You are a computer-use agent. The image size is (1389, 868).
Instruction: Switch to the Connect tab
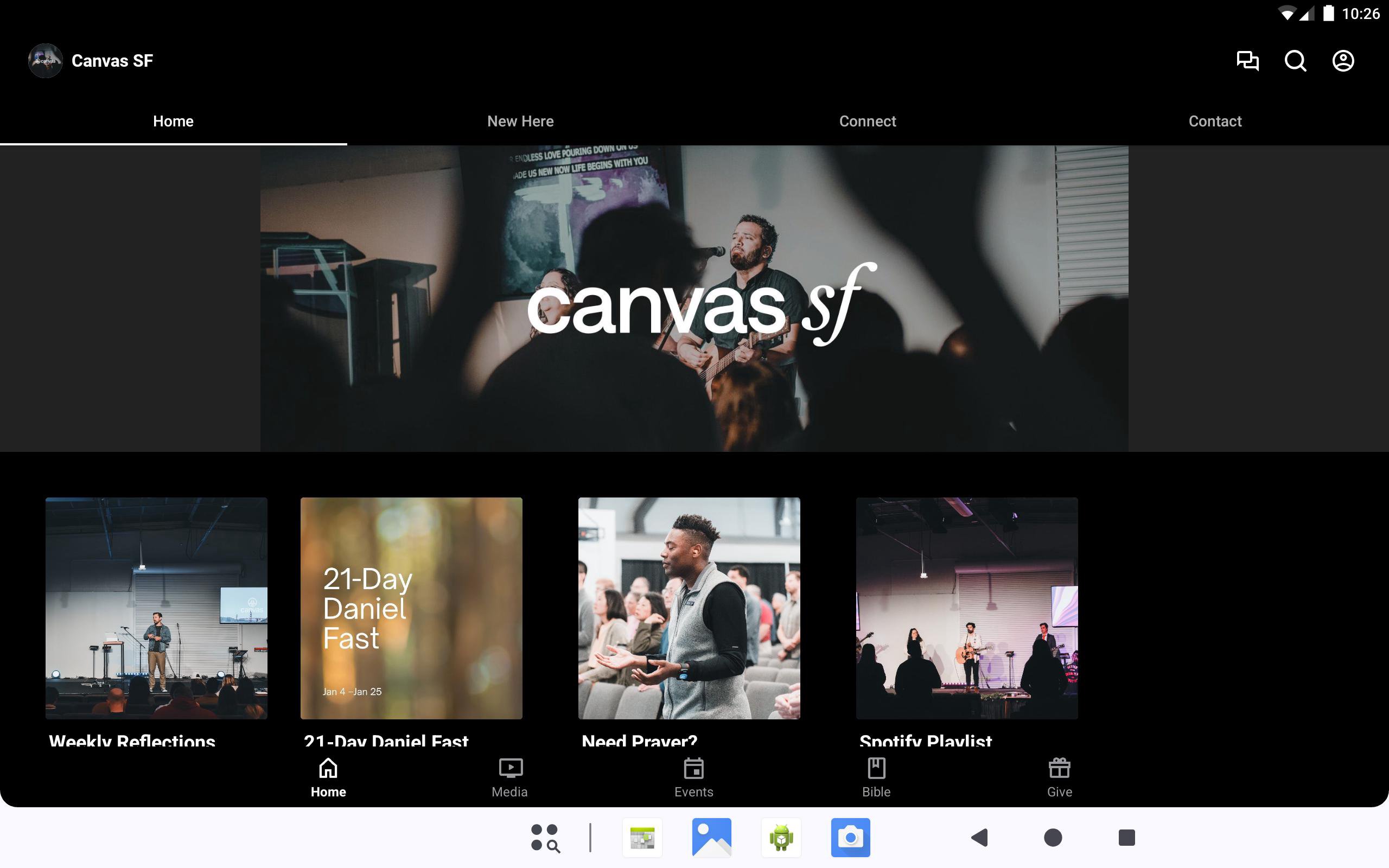point(867,121)
